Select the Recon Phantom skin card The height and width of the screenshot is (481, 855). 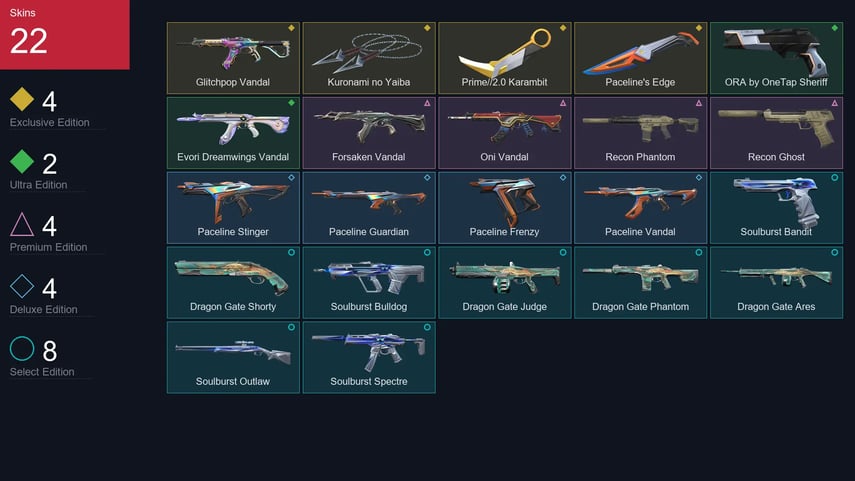[641, 133]
